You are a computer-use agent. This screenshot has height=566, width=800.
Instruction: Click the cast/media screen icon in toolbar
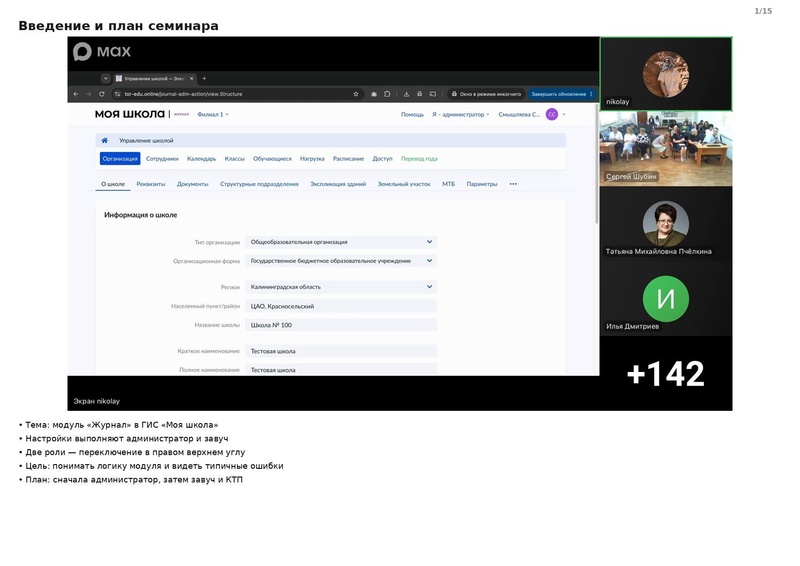[433, 94]
